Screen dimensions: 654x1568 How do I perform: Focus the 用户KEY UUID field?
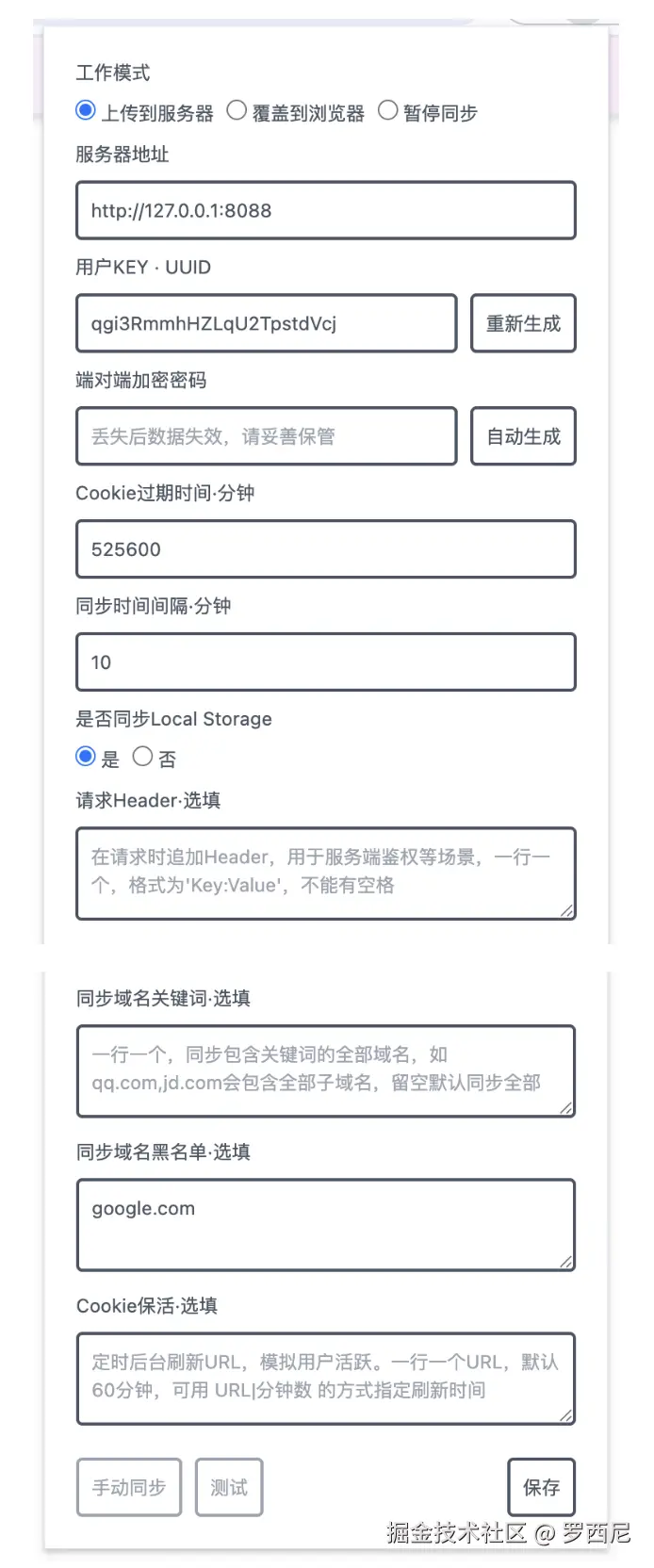(x=266, y=323)
